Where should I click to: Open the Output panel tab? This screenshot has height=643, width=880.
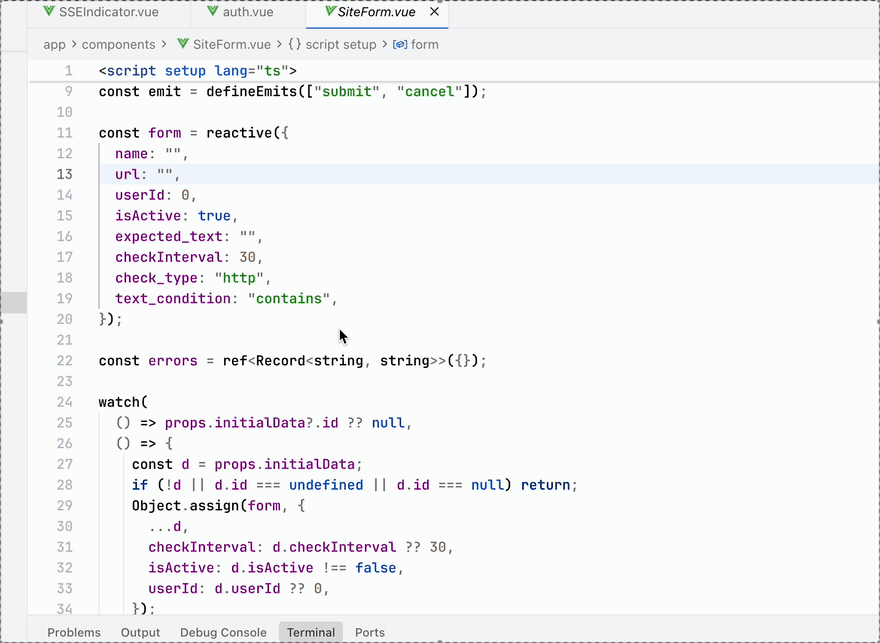[140, 632]
